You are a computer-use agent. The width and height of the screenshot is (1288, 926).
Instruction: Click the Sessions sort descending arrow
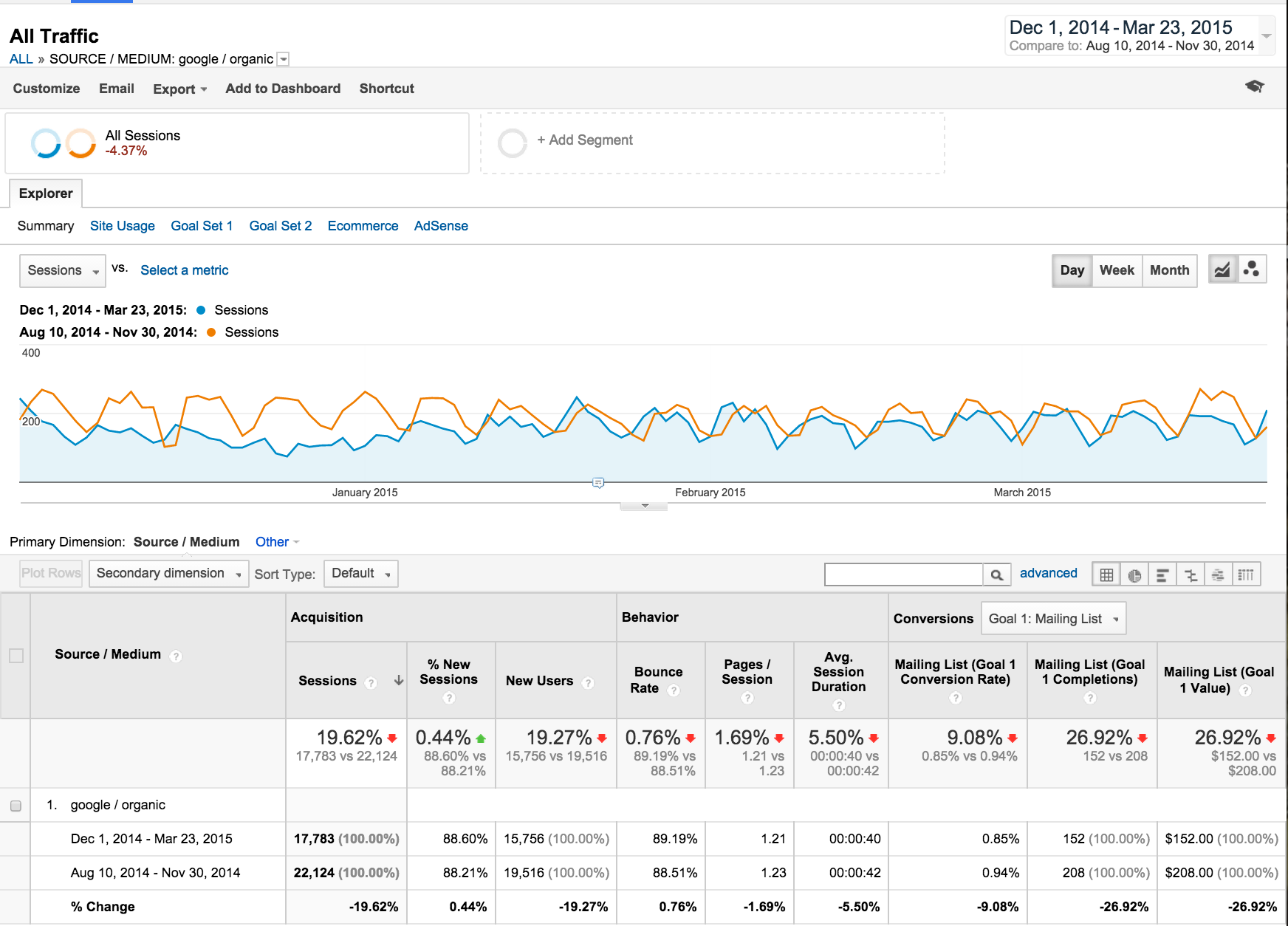point(399,681)
